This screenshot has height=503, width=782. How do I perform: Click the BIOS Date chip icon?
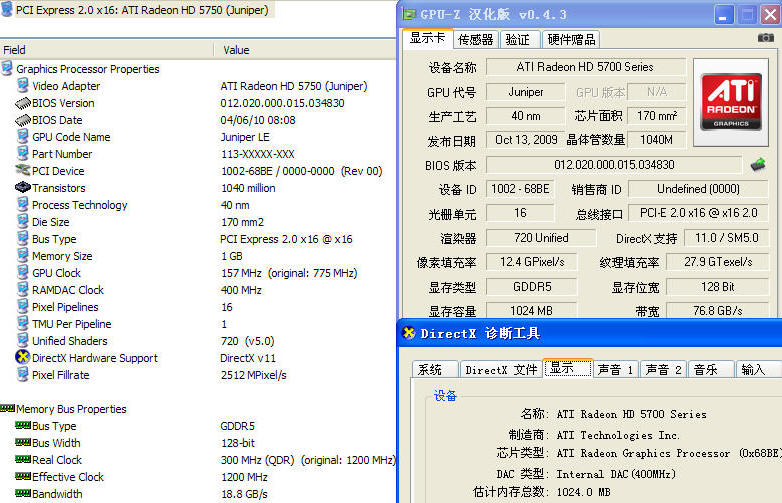23,120
